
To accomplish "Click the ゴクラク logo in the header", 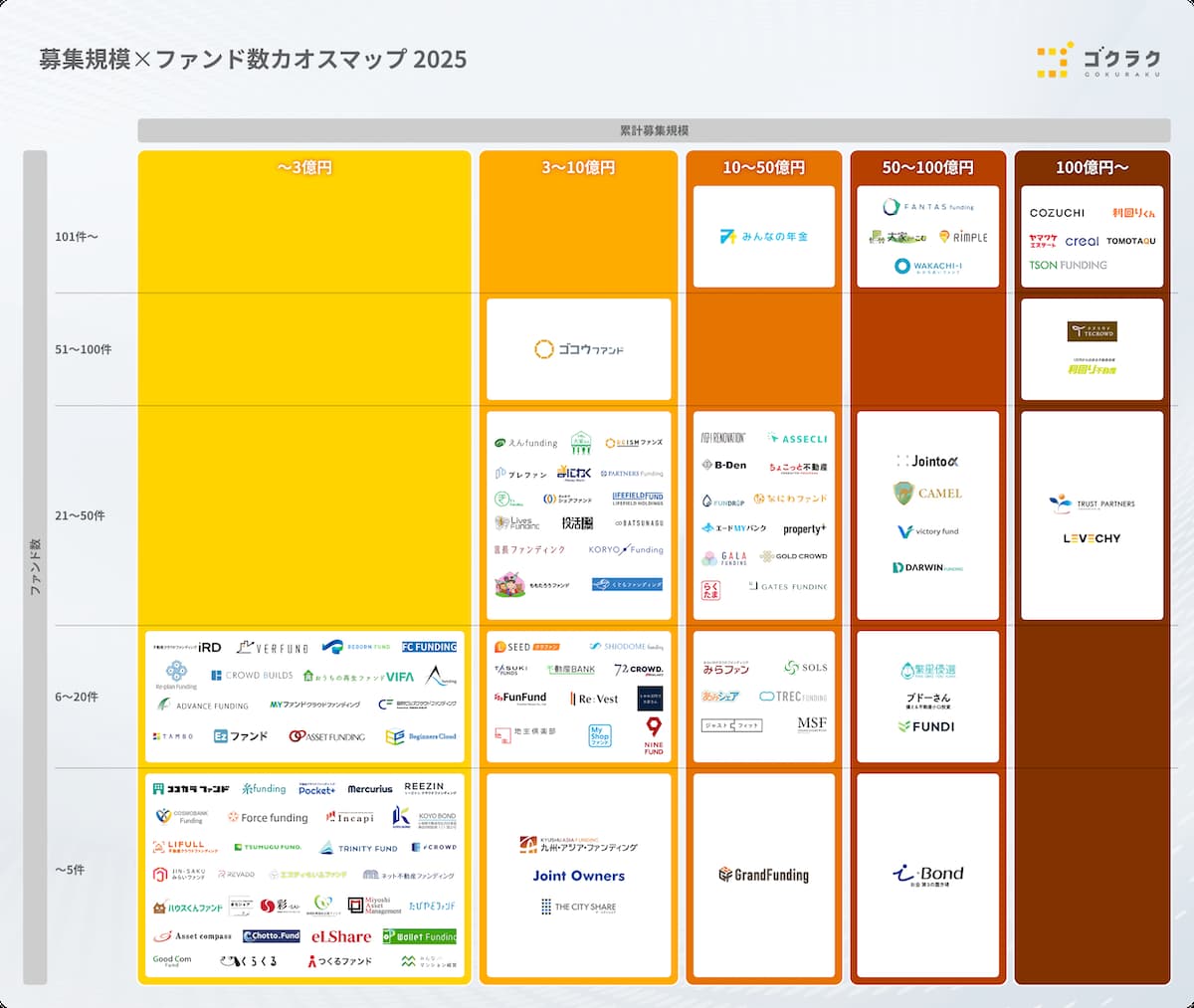I will pos(1097,61).
